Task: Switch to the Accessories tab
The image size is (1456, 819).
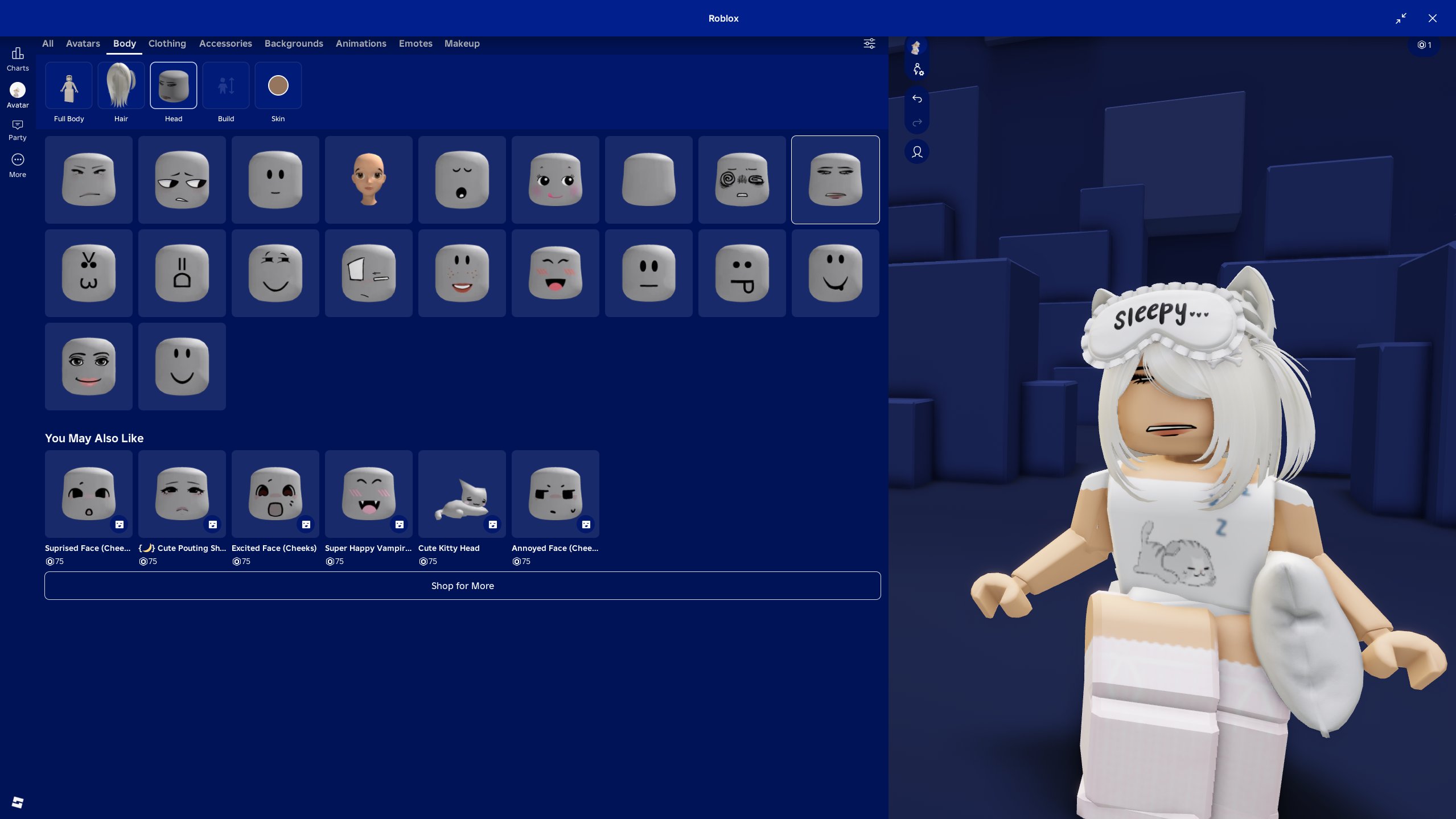Action: click(x=225, y=44)
